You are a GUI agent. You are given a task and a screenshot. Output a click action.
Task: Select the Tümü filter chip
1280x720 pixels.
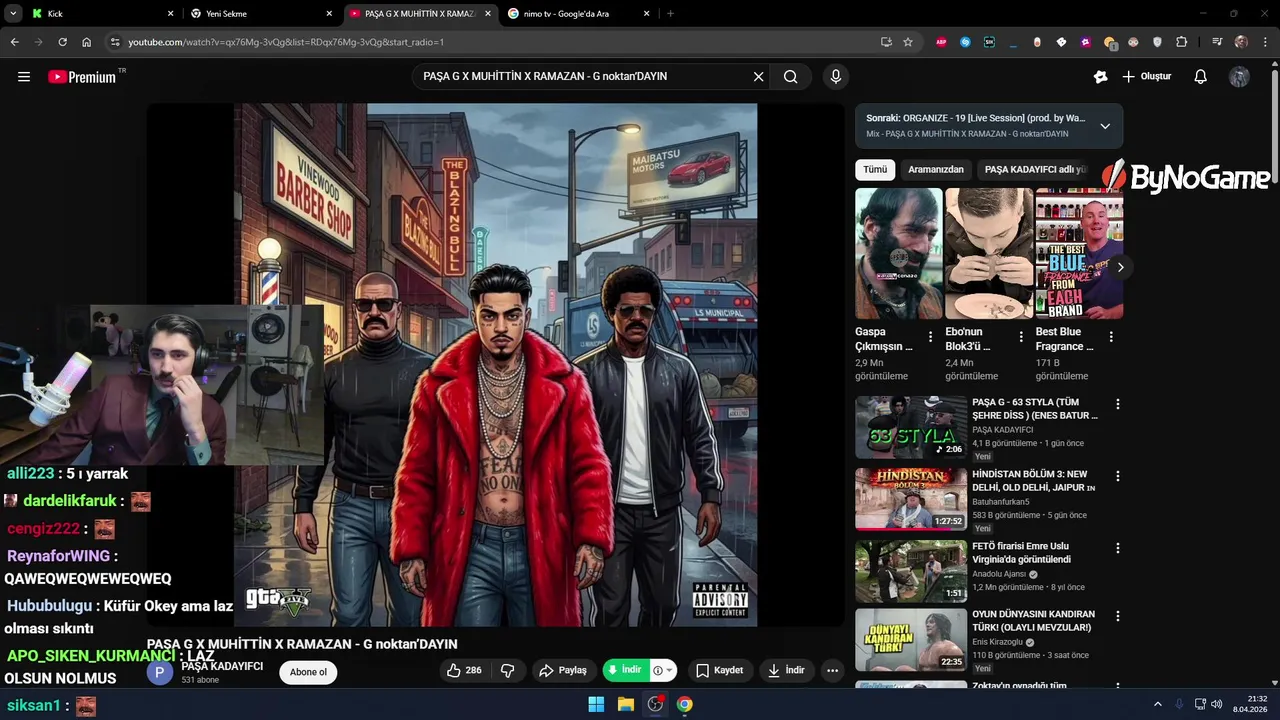tap(875, 169)
